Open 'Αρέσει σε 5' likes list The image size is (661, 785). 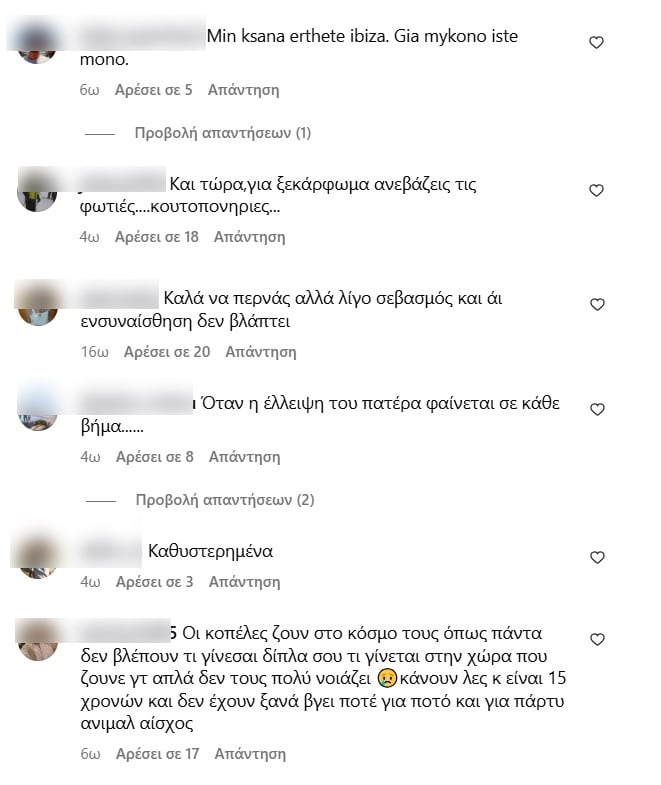(154, 90)
